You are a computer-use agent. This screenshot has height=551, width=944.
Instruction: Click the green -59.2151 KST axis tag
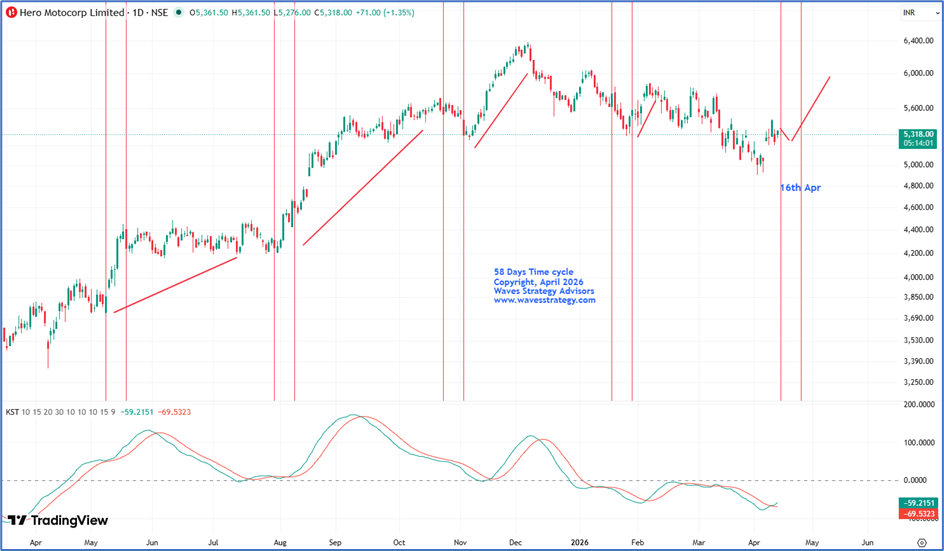point(918,503)
